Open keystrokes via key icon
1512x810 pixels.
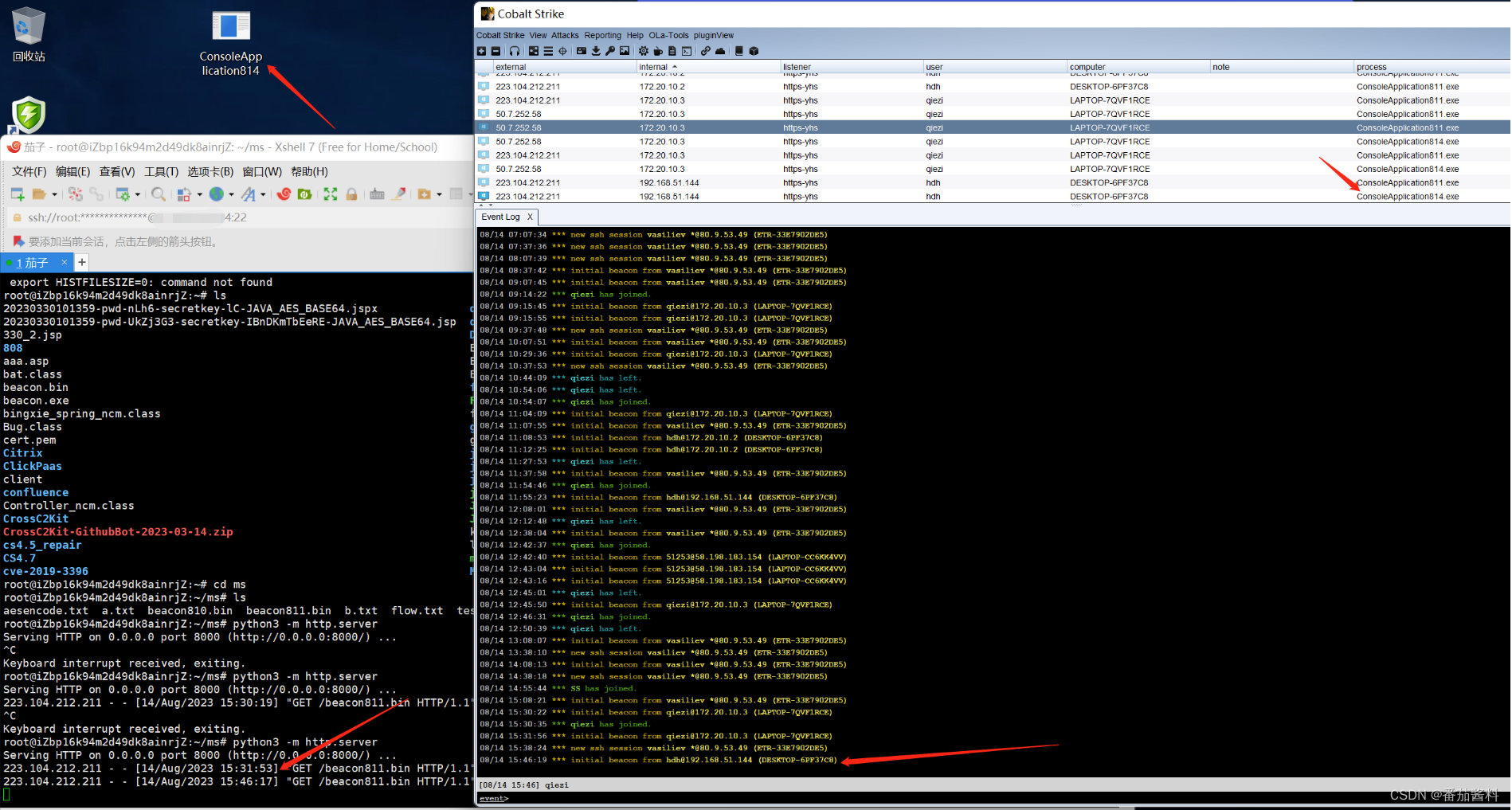tap(610, 51)
